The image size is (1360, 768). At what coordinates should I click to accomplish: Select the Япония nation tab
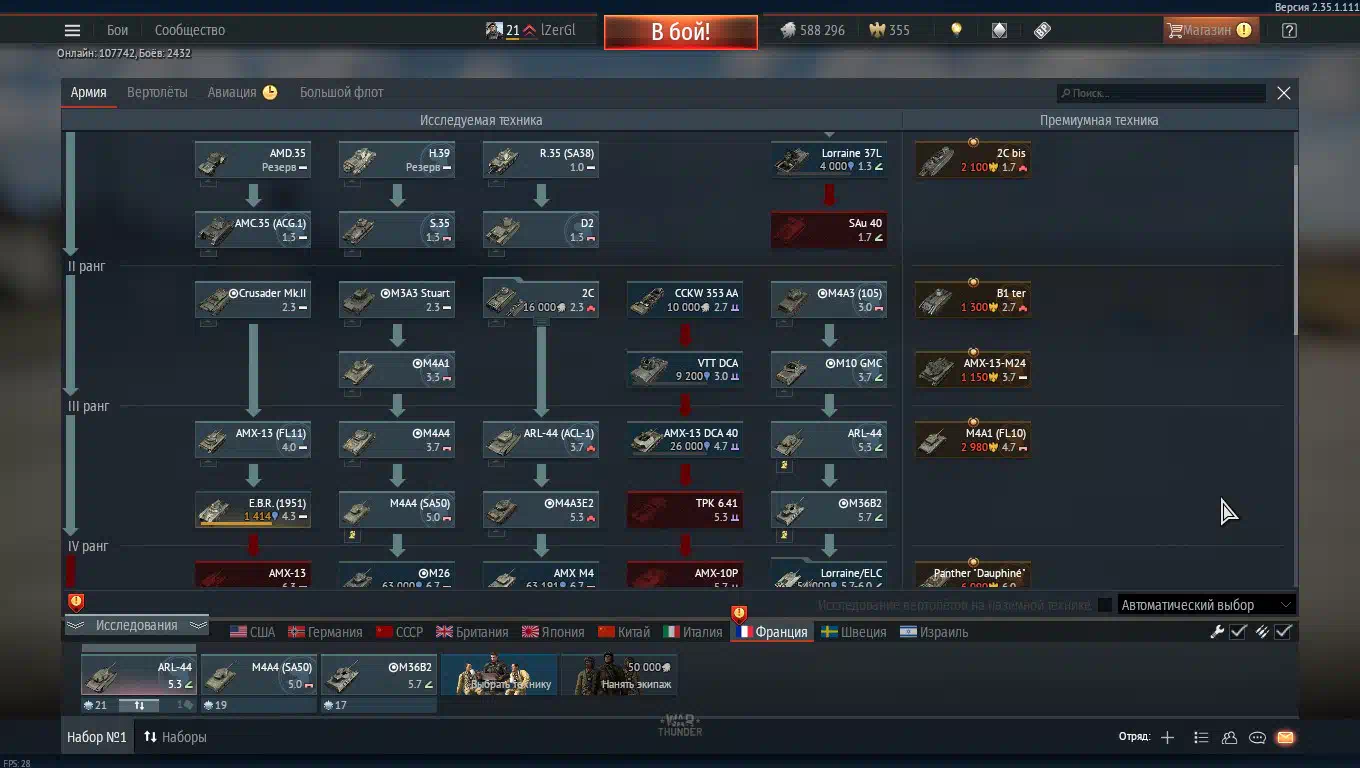click(x=553, y=632)
